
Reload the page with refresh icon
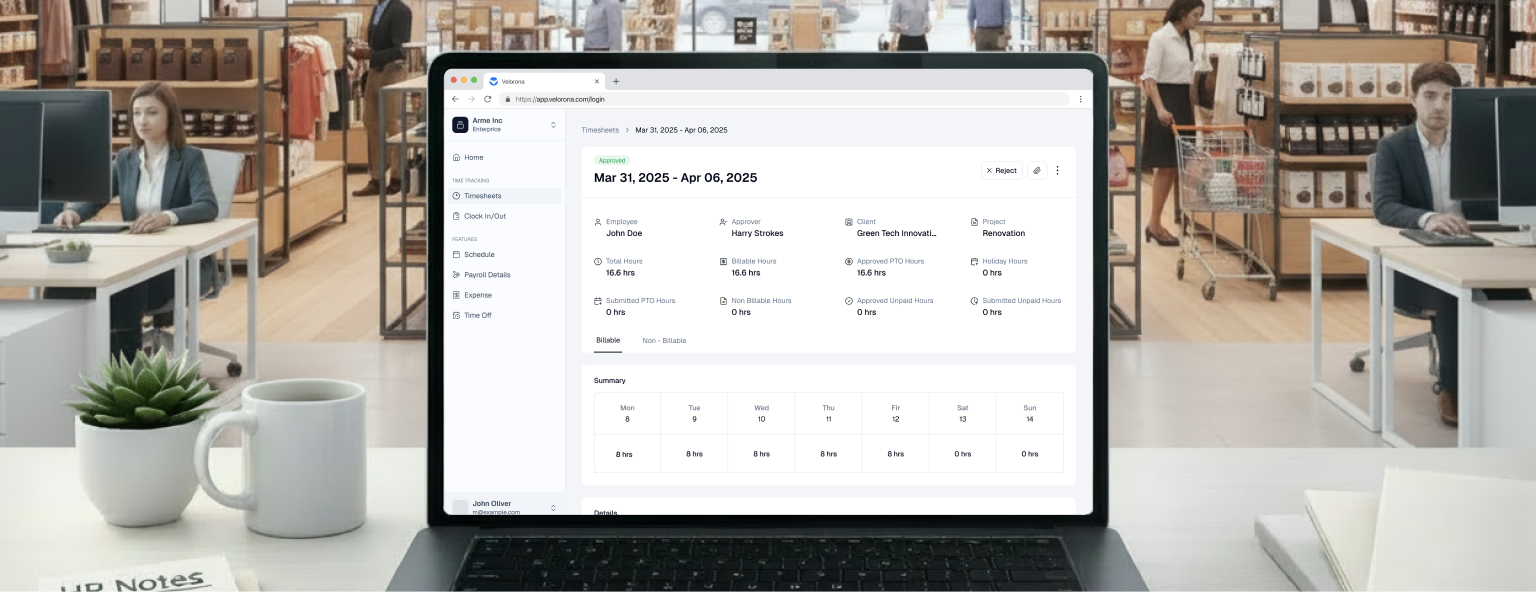point(487,99)
